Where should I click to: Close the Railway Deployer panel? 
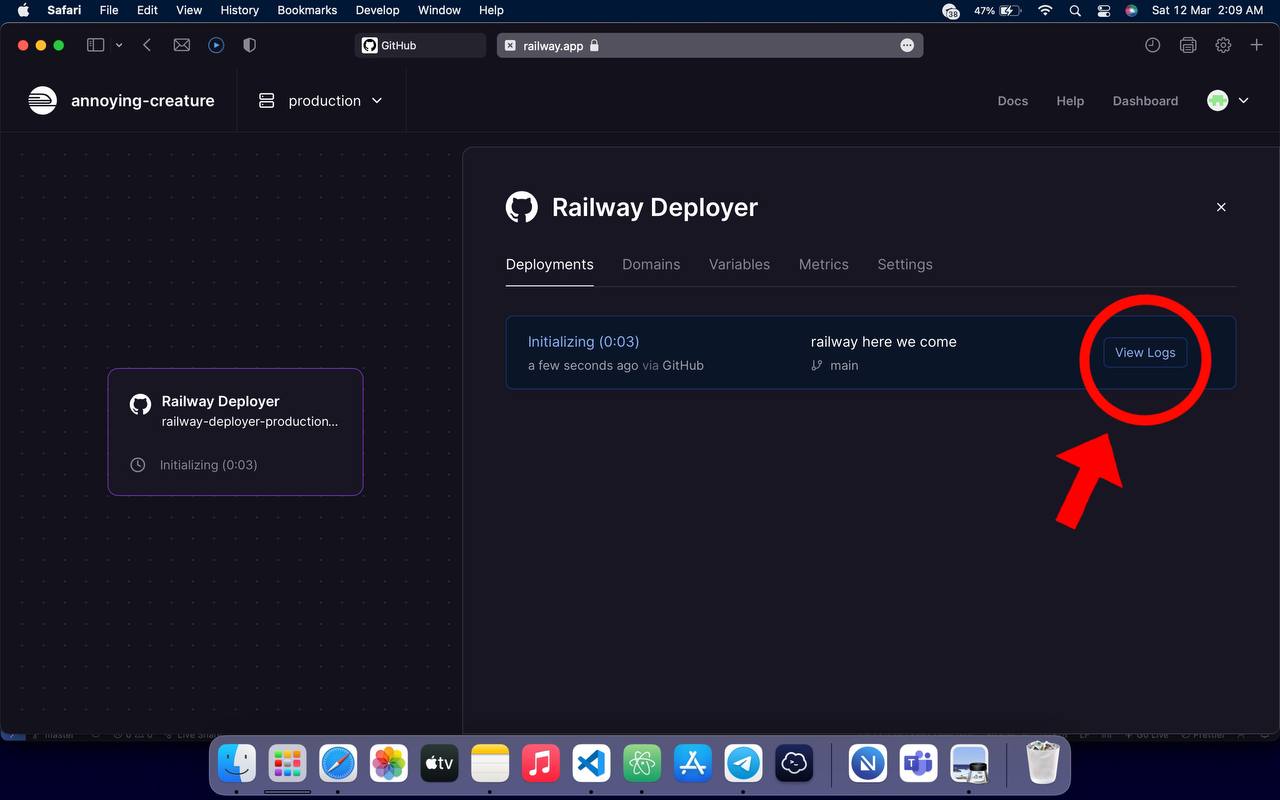click(x=1221, y=207)
